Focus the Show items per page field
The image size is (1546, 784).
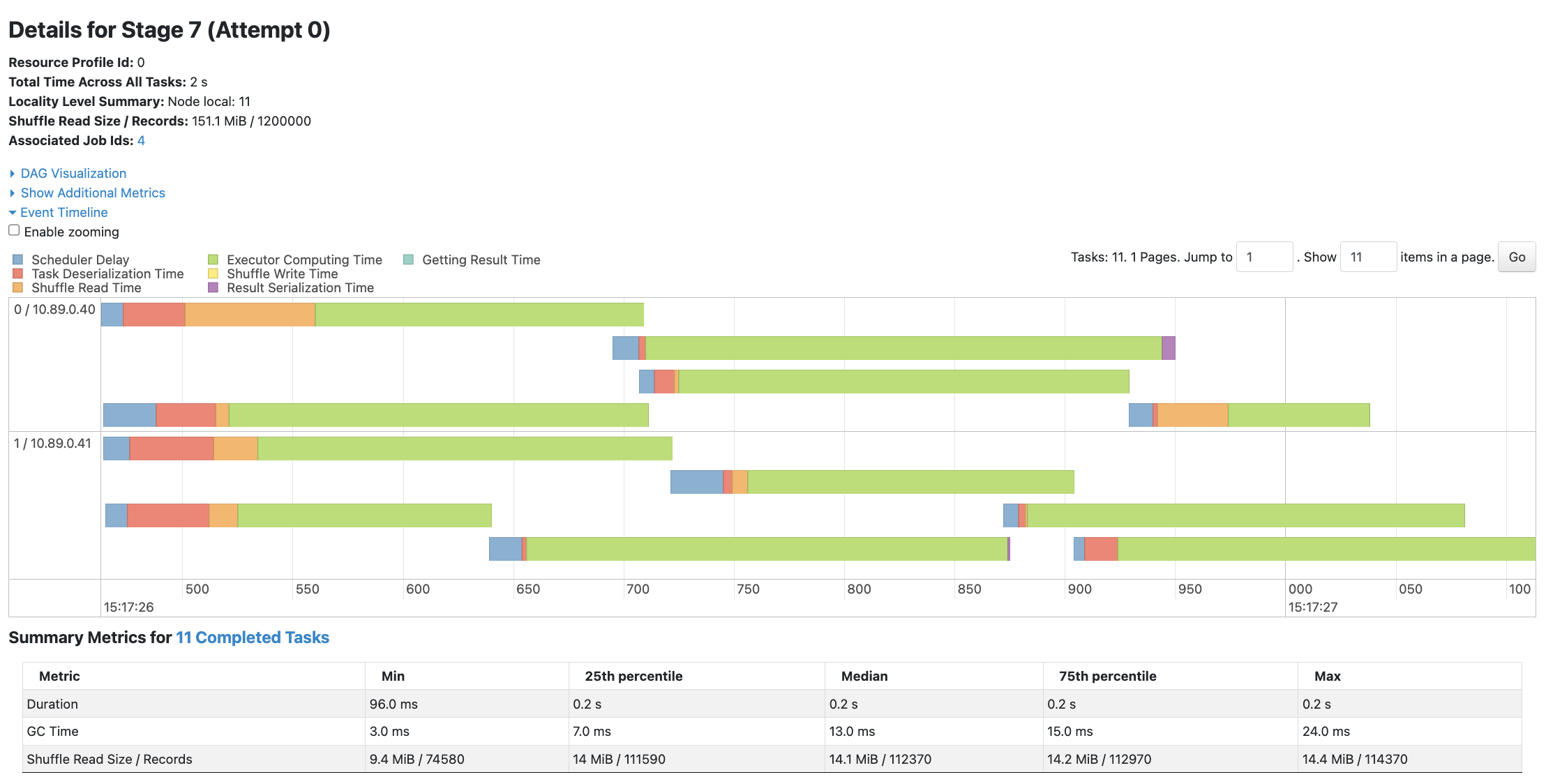(x=1368, y=257)
